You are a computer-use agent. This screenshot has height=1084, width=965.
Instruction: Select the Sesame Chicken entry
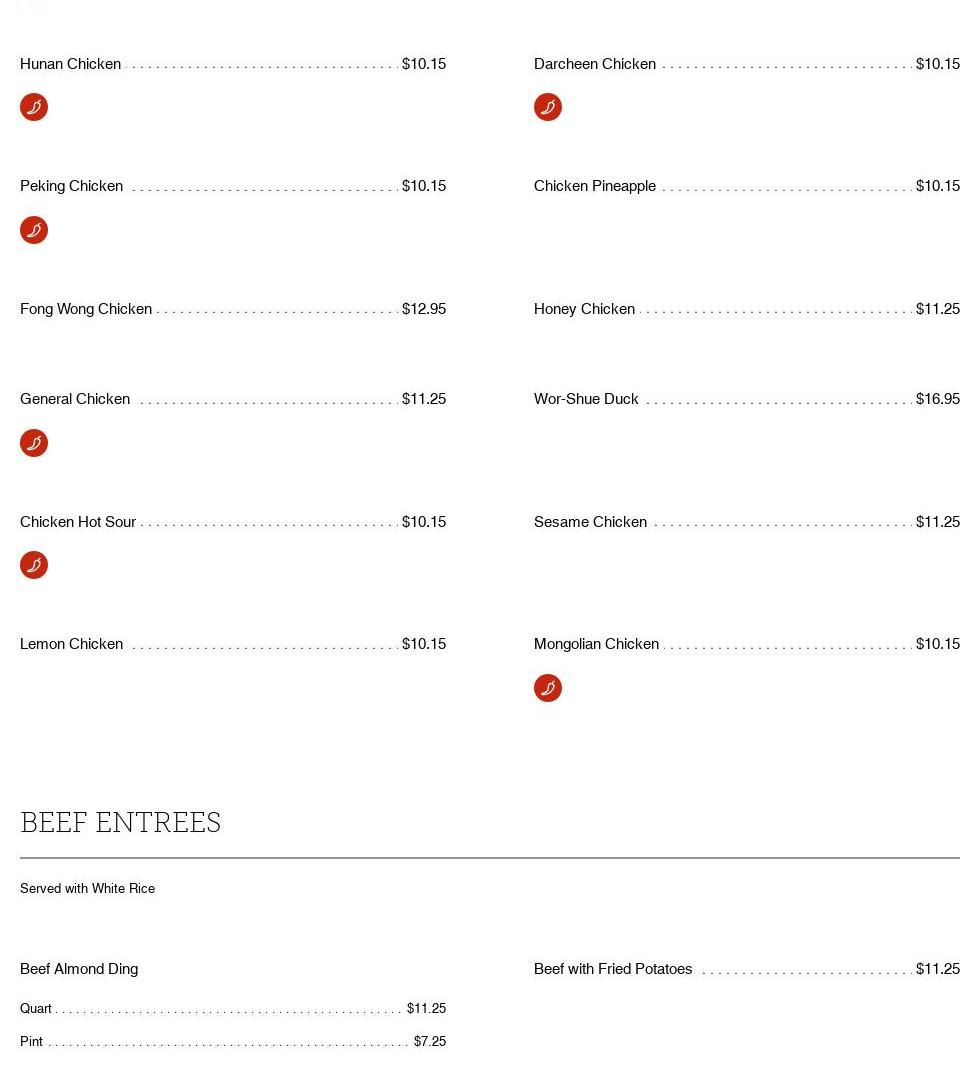[590, 522]
